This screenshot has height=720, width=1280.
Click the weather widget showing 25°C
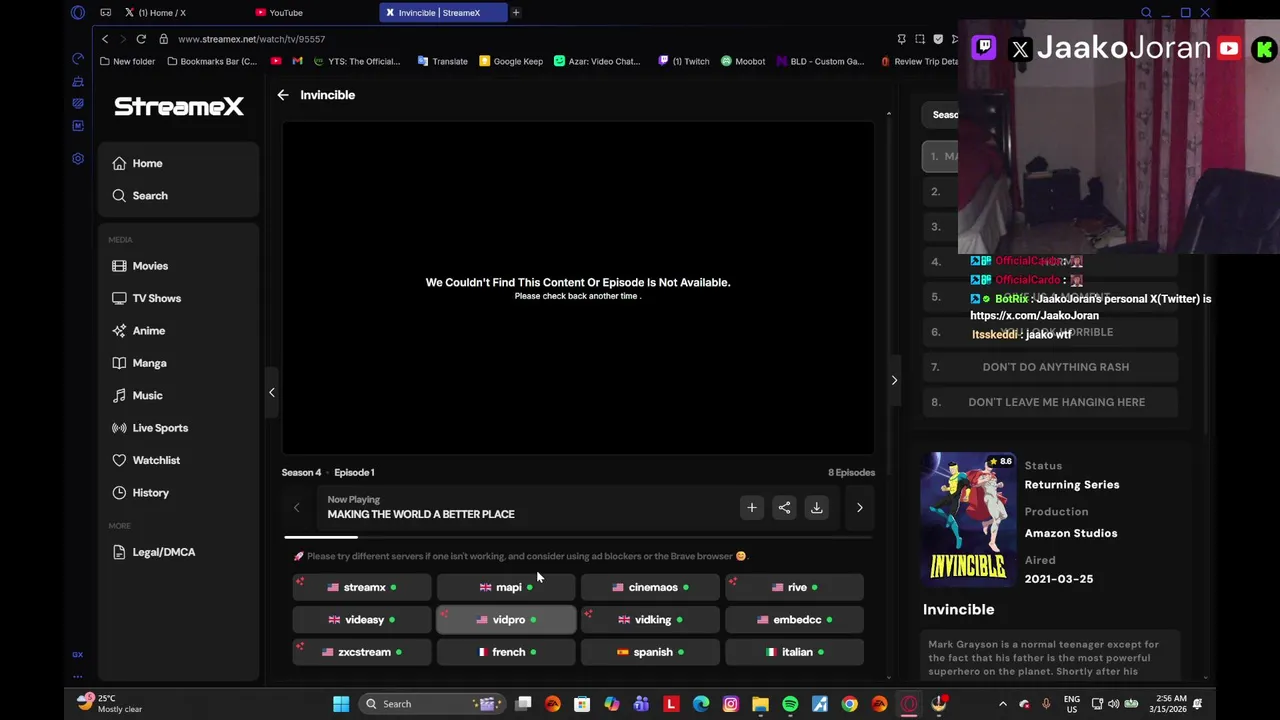tap(110, 704)
